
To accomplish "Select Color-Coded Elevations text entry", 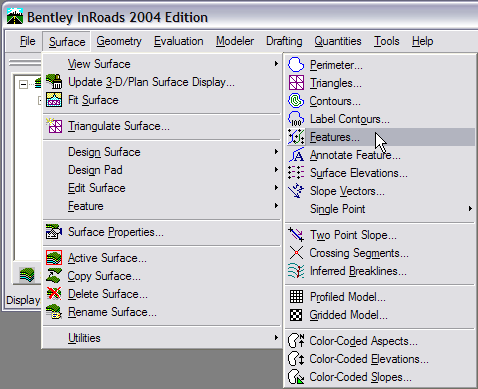I will (x=369, y=359).
